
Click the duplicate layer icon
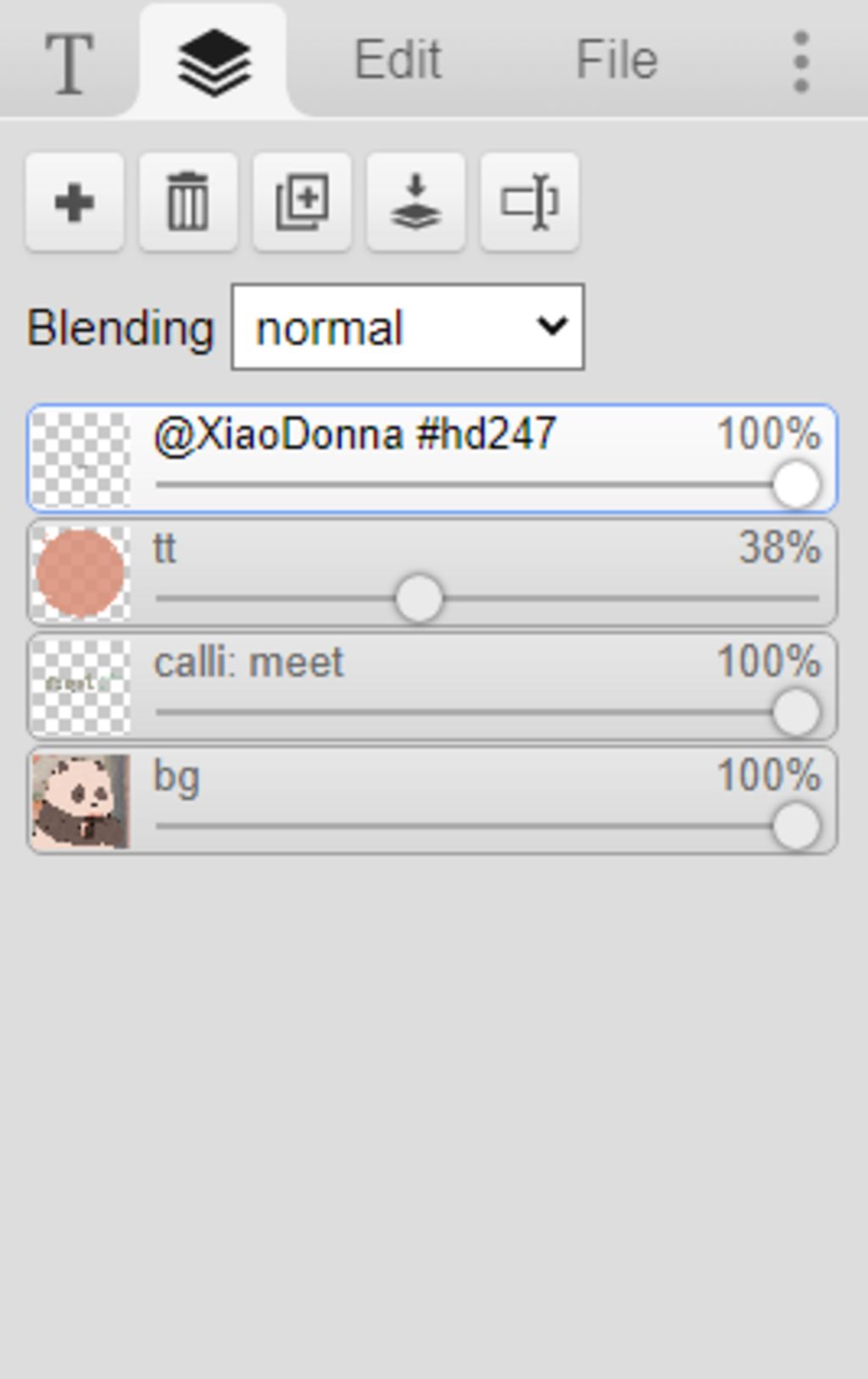pos(302,203)
